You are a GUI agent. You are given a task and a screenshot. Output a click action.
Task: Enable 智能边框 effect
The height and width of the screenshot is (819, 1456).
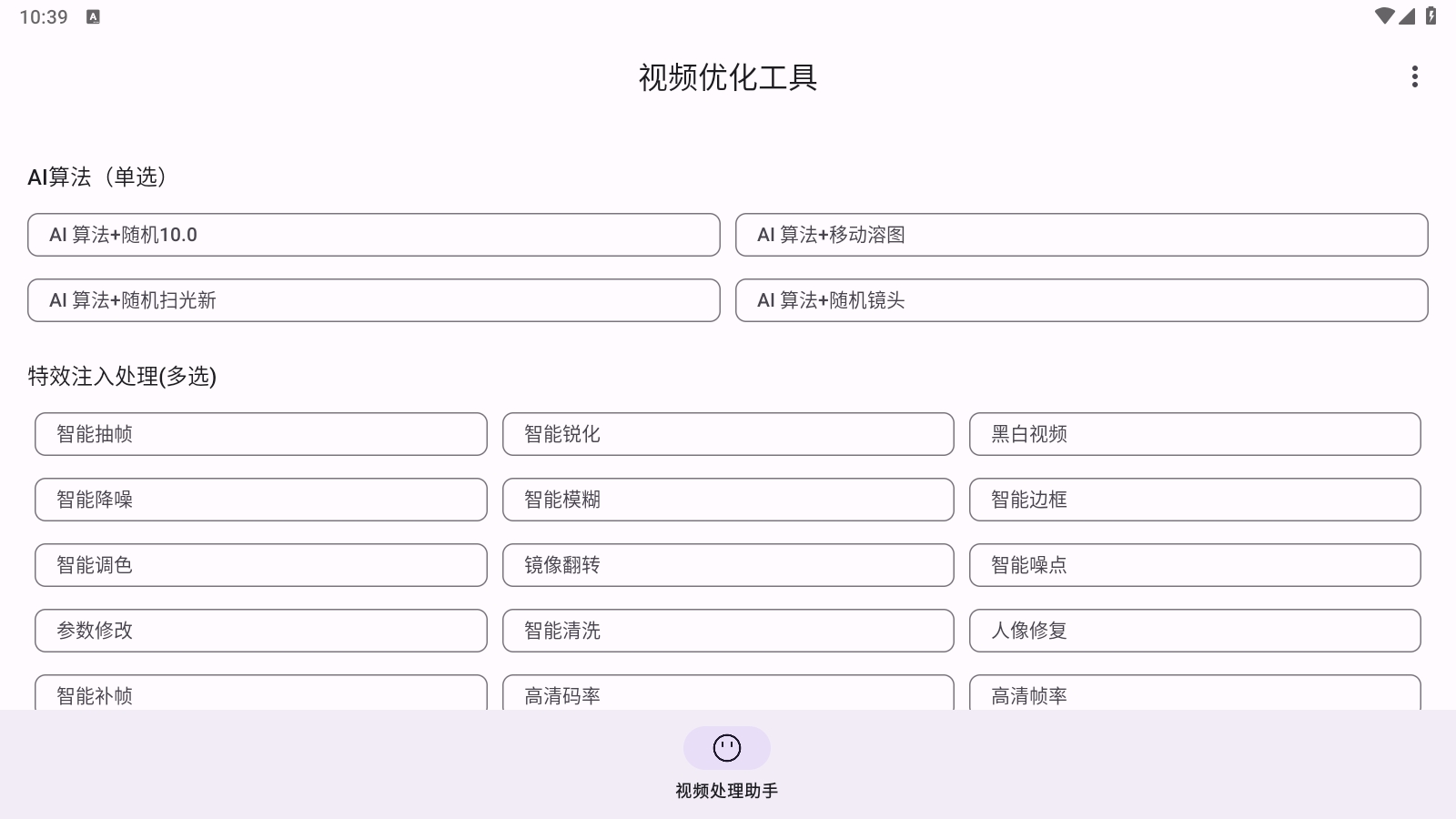click(1195, 500)
